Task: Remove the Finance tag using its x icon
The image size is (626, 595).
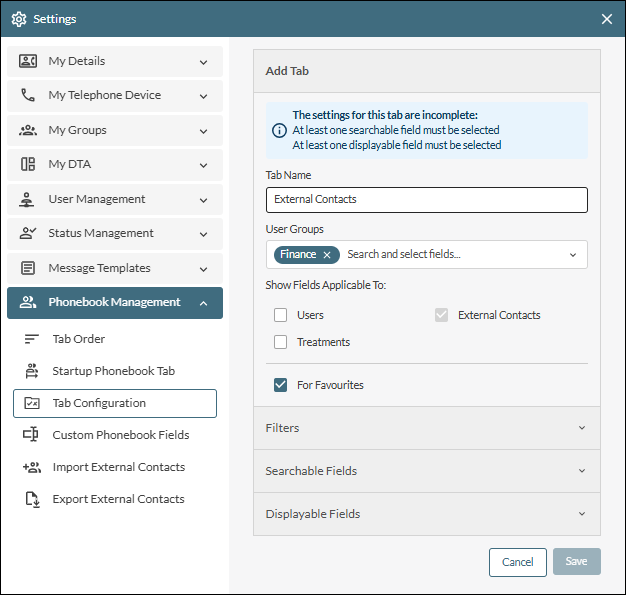Action: pyautogui.click(x=327, y=255)
